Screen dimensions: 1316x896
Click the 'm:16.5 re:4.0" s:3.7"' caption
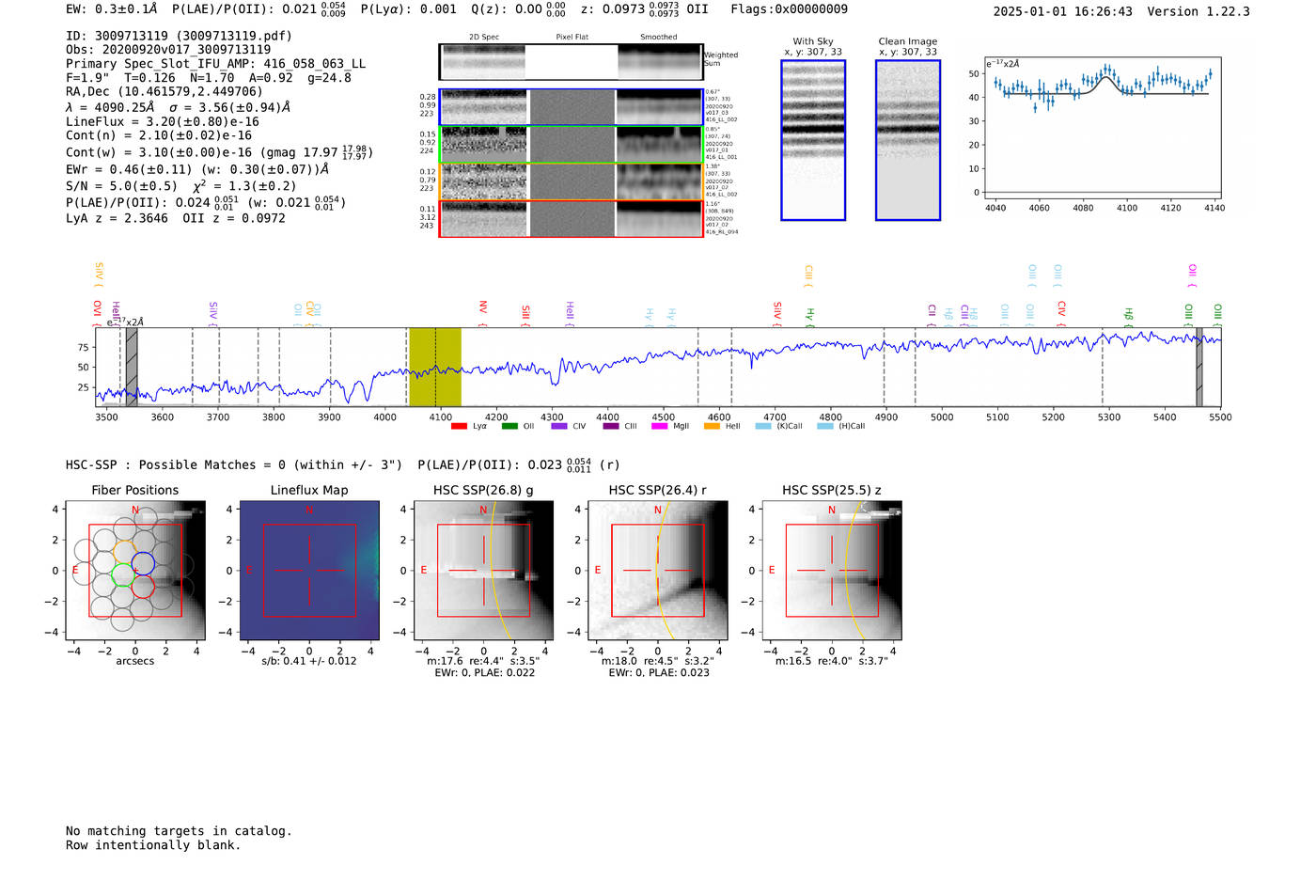(832, 661)
